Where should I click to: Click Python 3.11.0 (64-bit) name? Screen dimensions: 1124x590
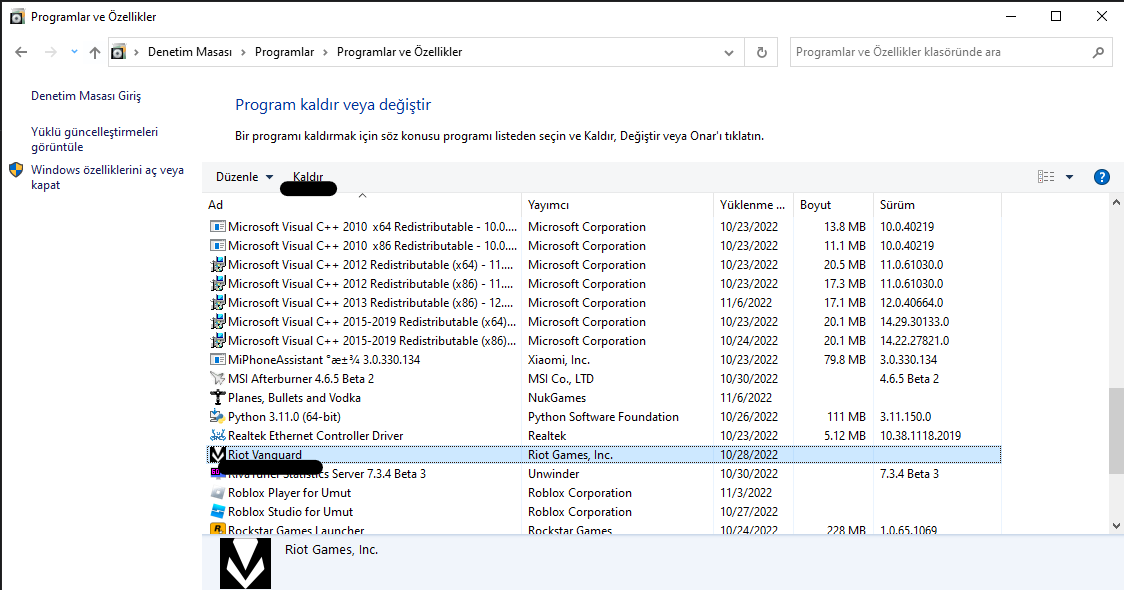pyautogui.click(x=284, y=417)
